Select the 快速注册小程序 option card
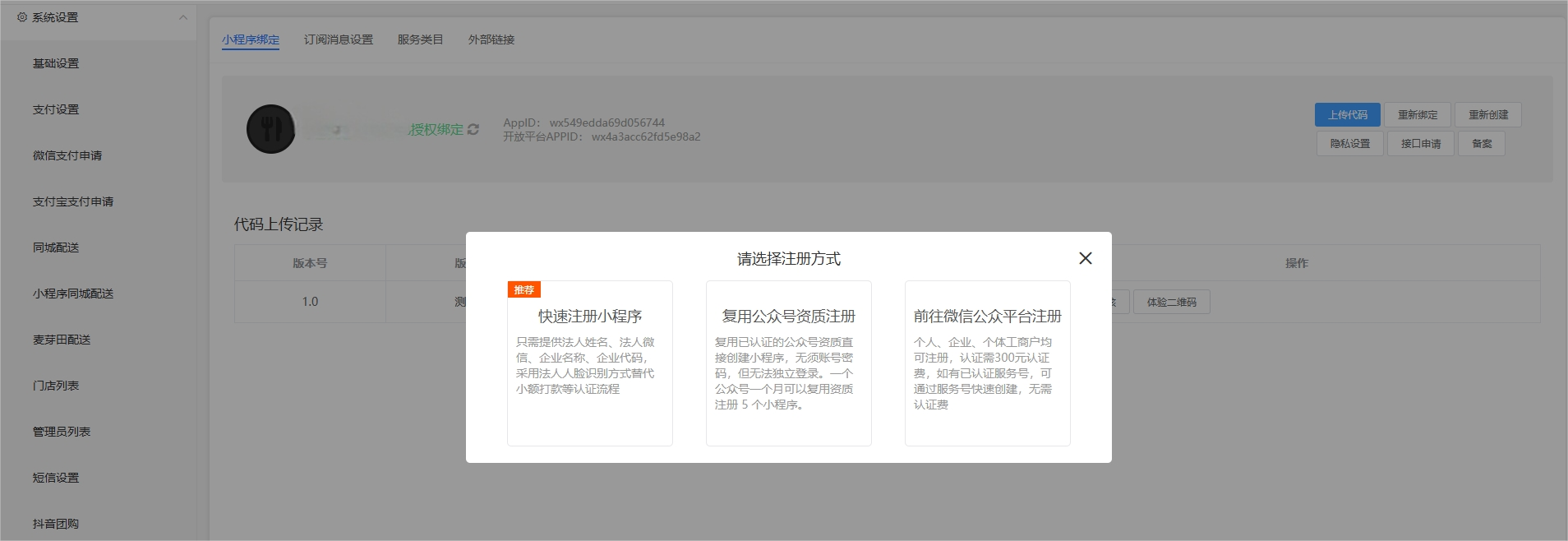This screenshot has height=541, width=1568. pyautogui.click(x=589, y=363)
